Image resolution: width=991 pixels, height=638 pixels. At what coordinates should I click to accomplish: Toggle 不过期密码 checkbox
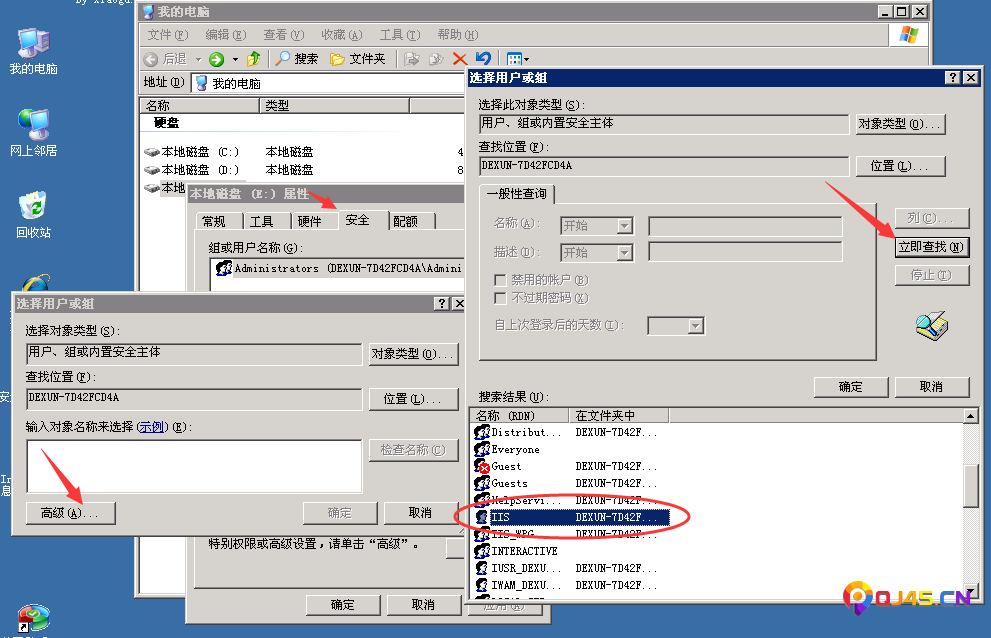point(501,298)
